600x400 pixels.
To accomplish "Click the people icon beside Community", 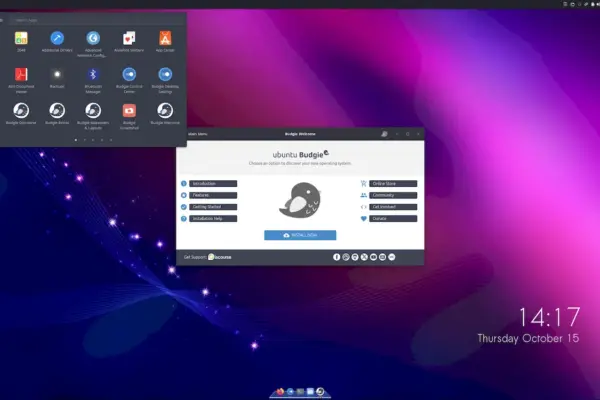I will (364, 195).
